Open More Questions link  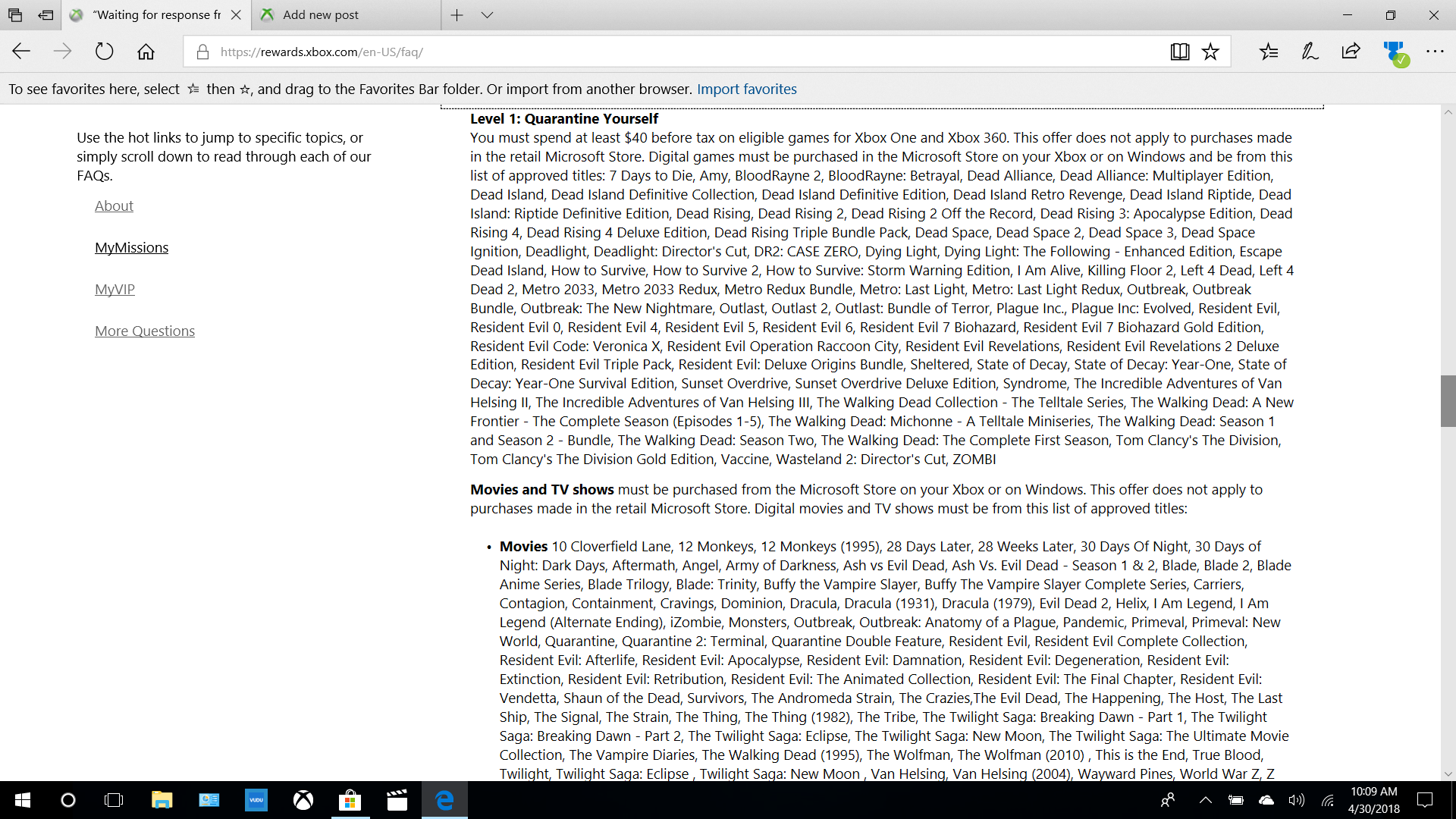coord(144,331)
